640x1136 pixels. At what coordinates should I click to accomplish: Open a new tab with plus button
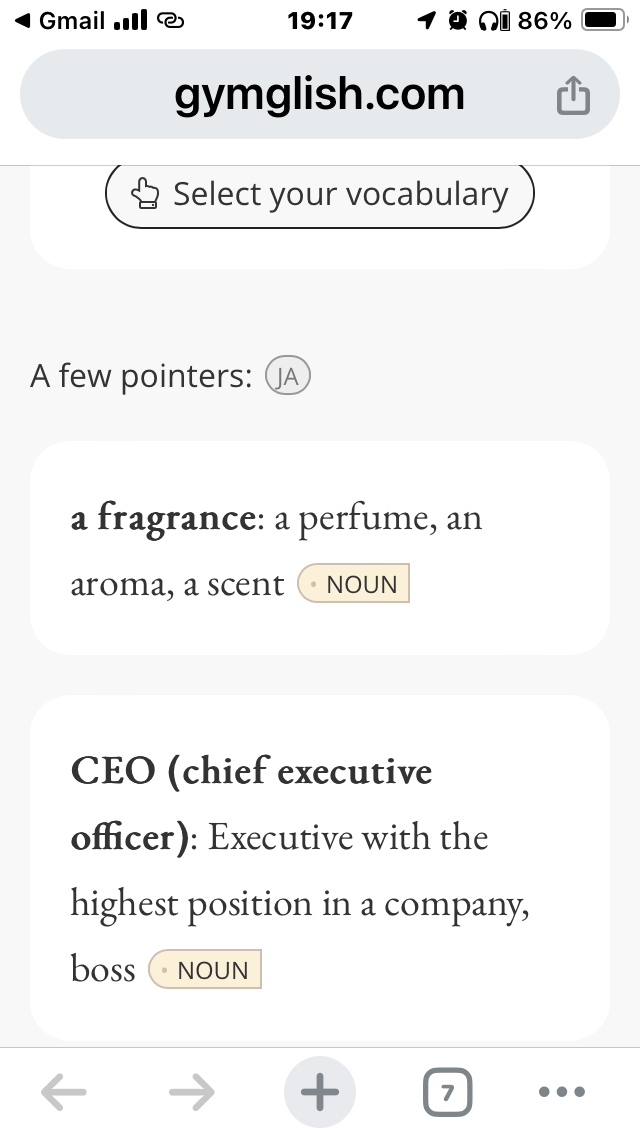(320, 1092)
